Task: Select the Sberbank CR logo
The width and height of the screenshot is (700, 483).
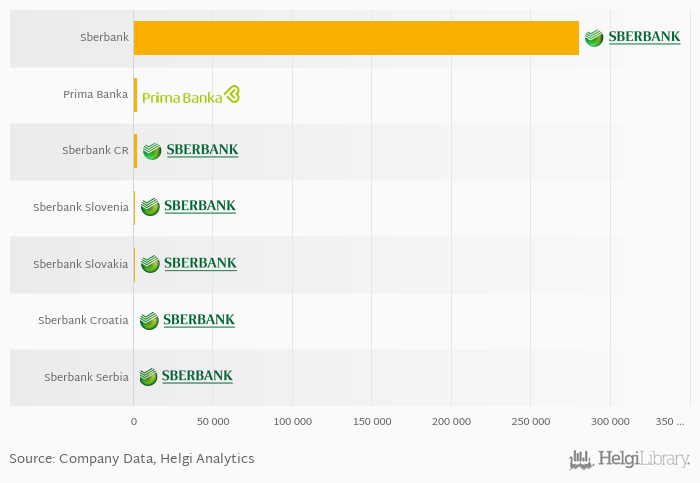Action: tap(190, 151)
